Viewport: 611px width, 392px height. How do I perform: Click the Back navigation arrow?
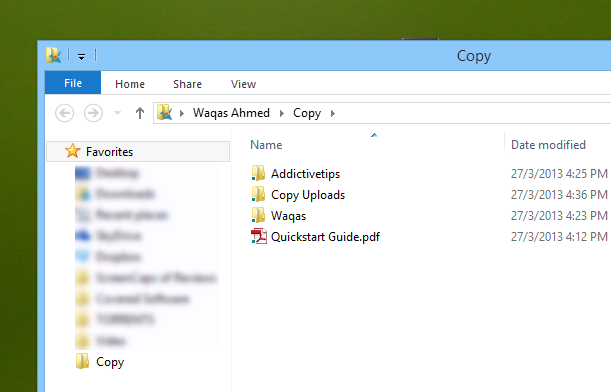coord(64,113)
